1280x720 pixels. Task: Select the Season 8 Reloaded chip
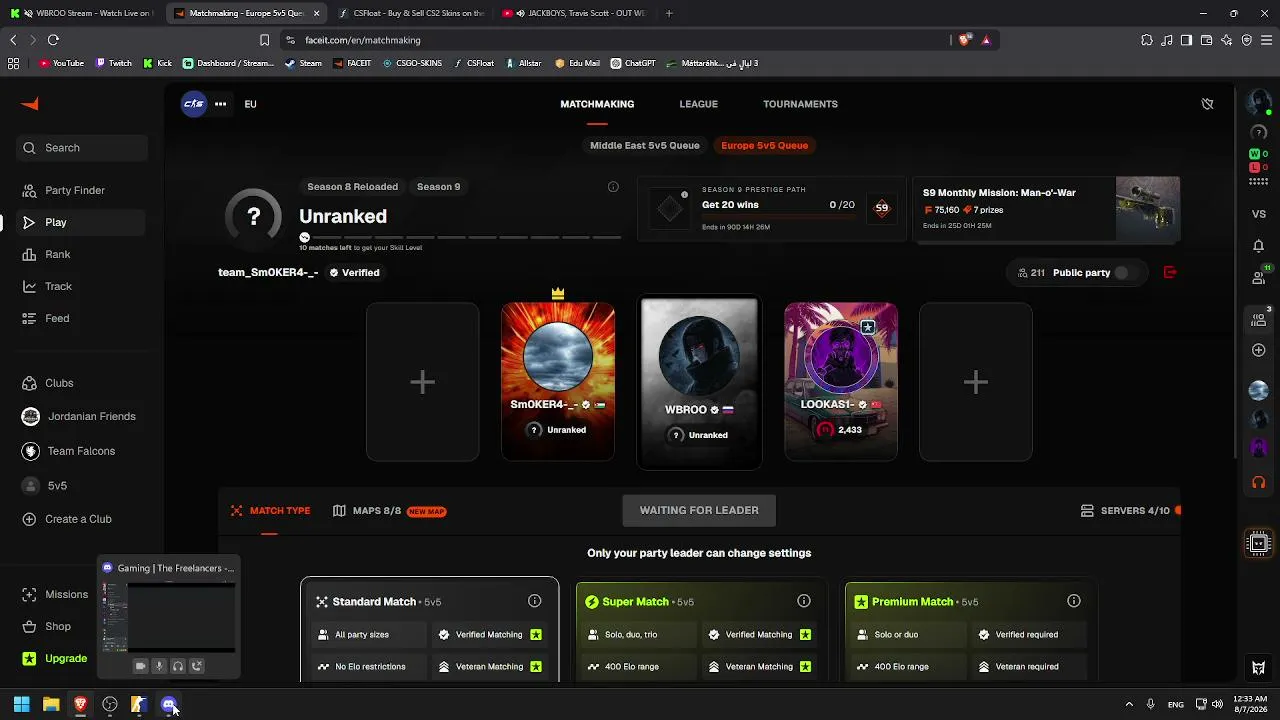coord(352,187)
